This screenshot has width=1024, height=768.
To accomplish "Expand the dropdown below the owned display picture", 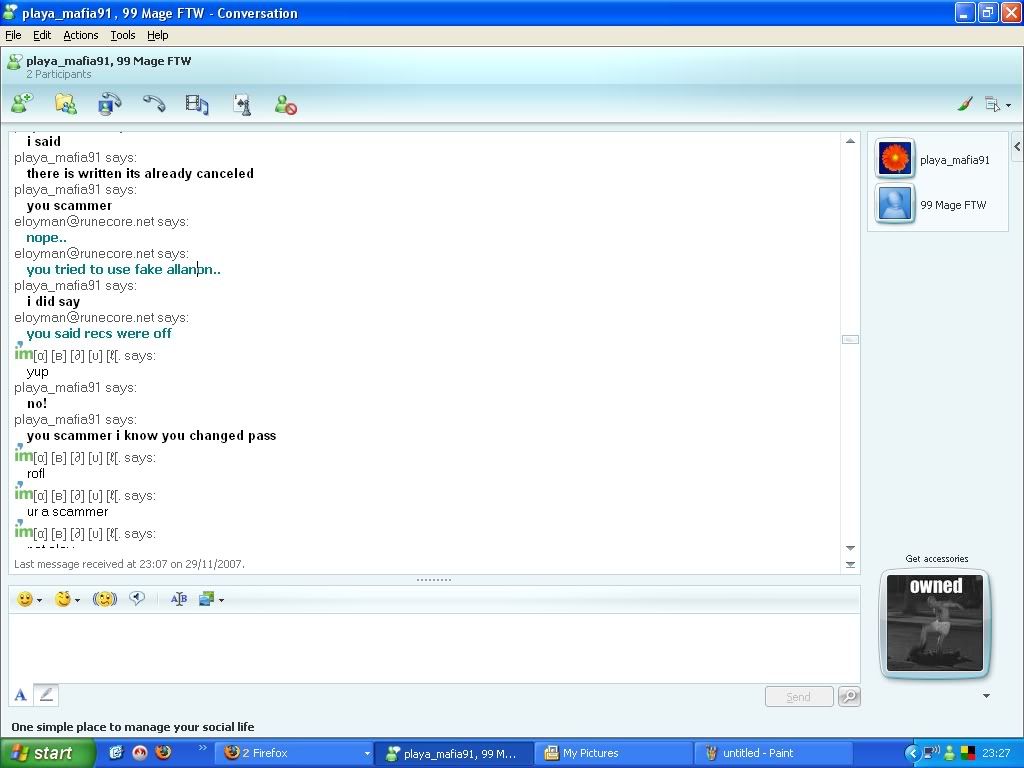I will pyautogui.click(x=986, y=696).
